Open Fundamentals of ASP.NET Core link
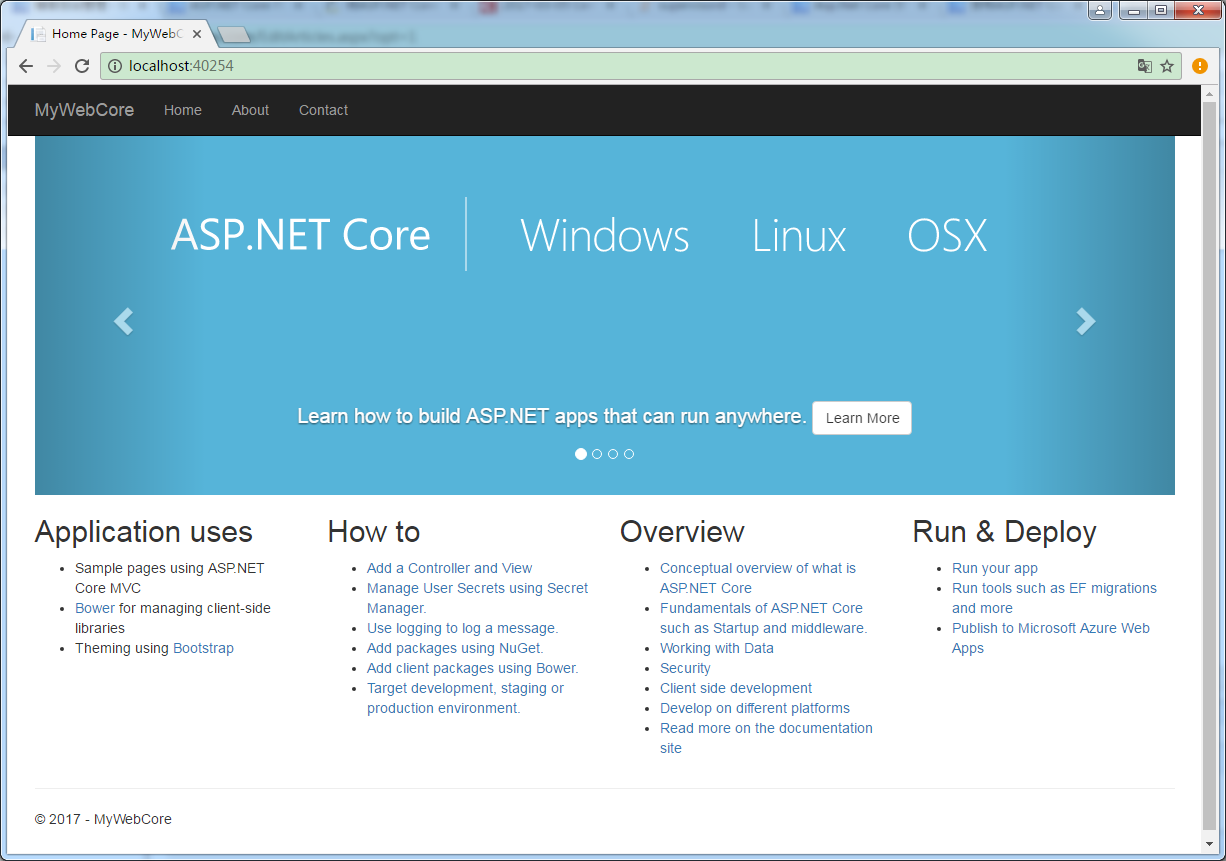The height and width of the screenshot is (861, 1226). click(763, 618)
